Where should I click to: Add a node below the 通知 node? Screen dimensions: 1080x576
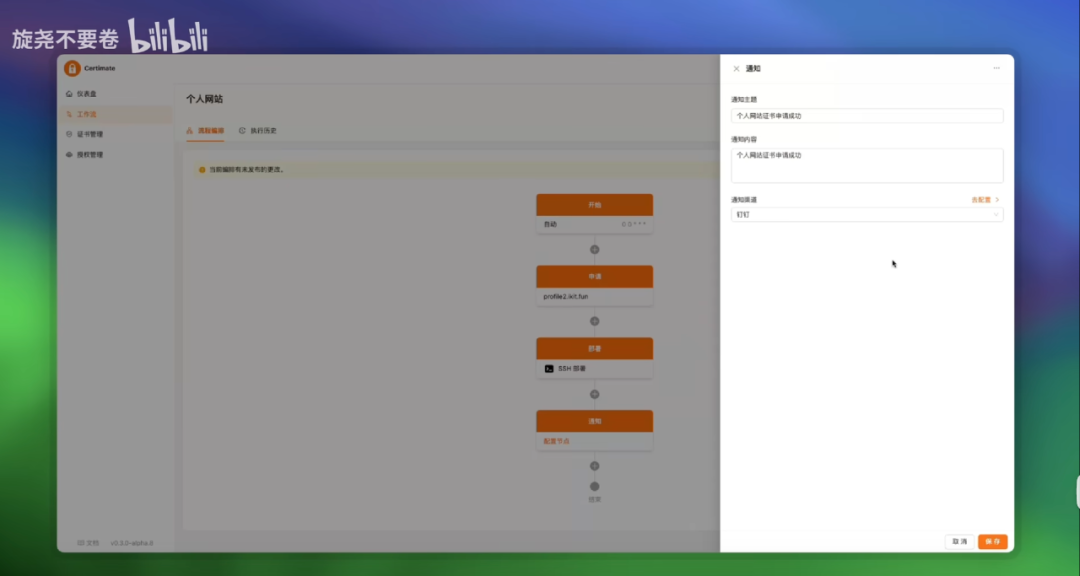tap(594, 466)
